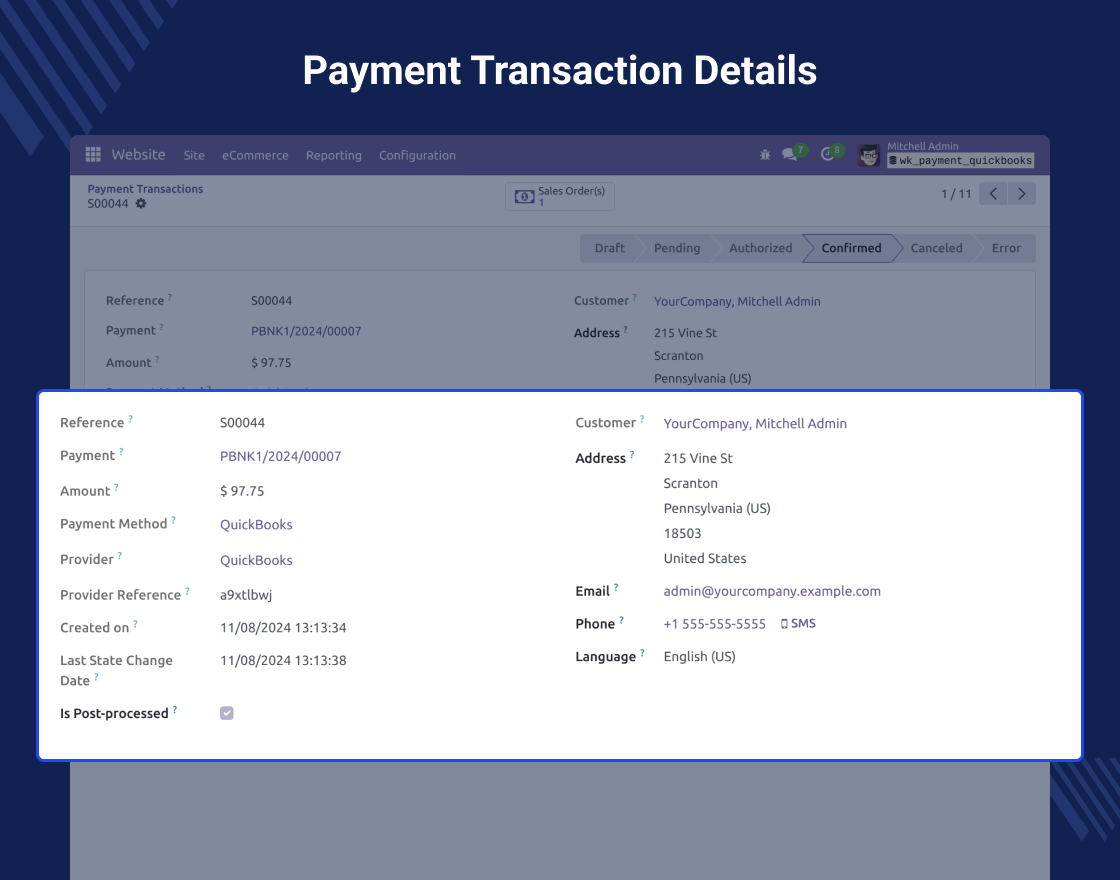
Task: Open the Reporting menu
Action: tap(334, 155)
